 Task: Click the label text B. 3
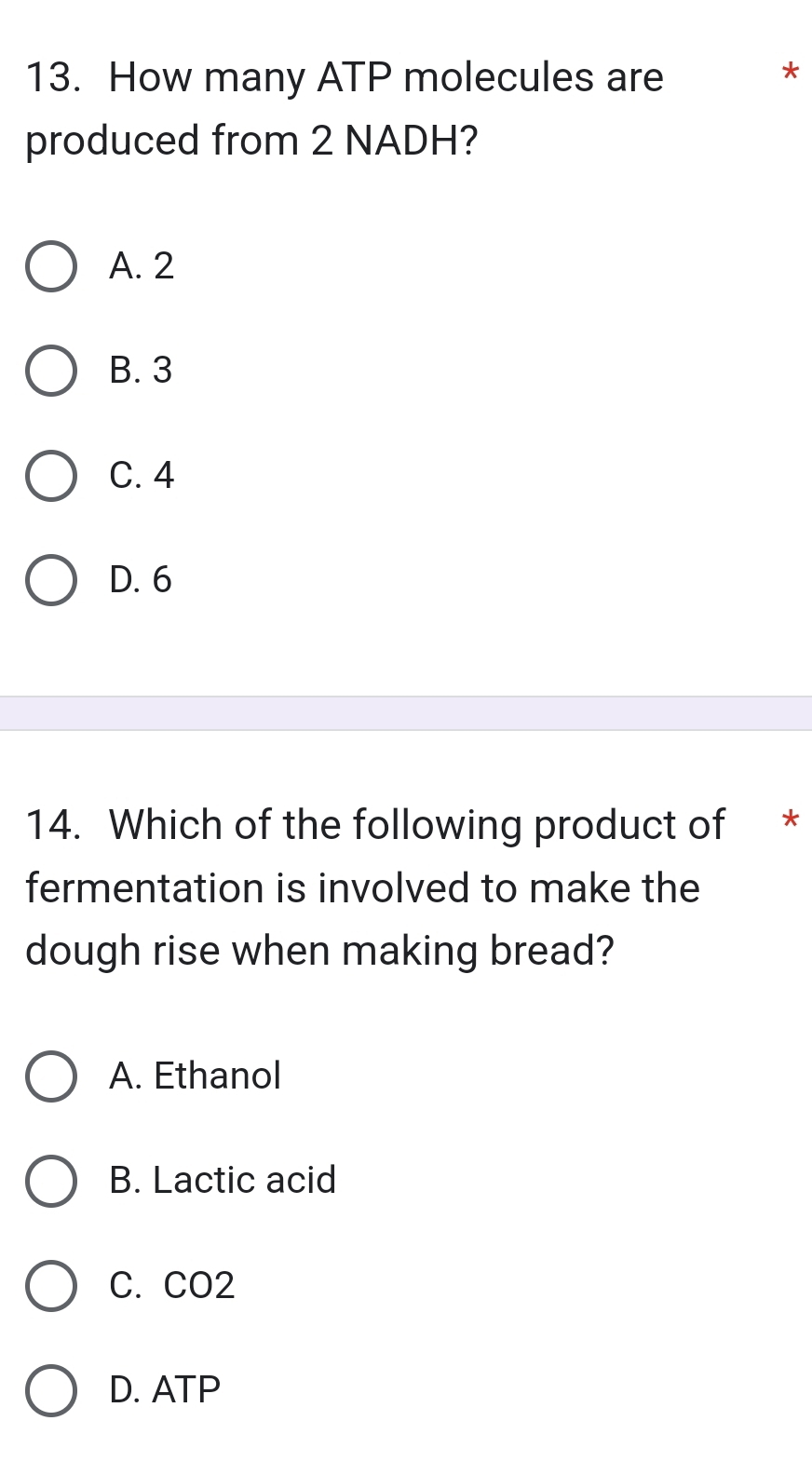140,372
